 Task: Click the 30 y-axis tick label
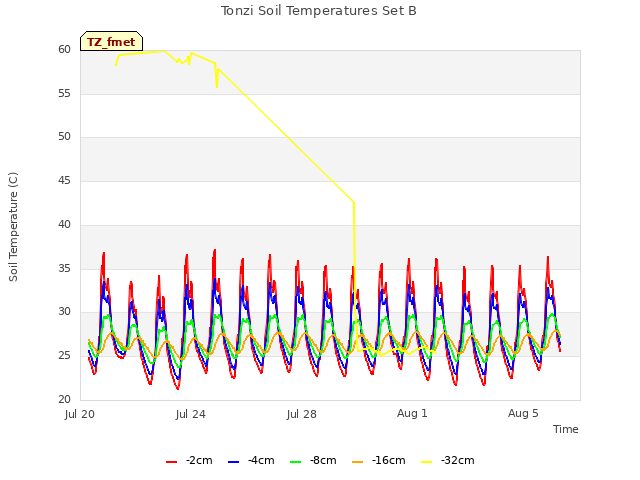coord(64,312)
